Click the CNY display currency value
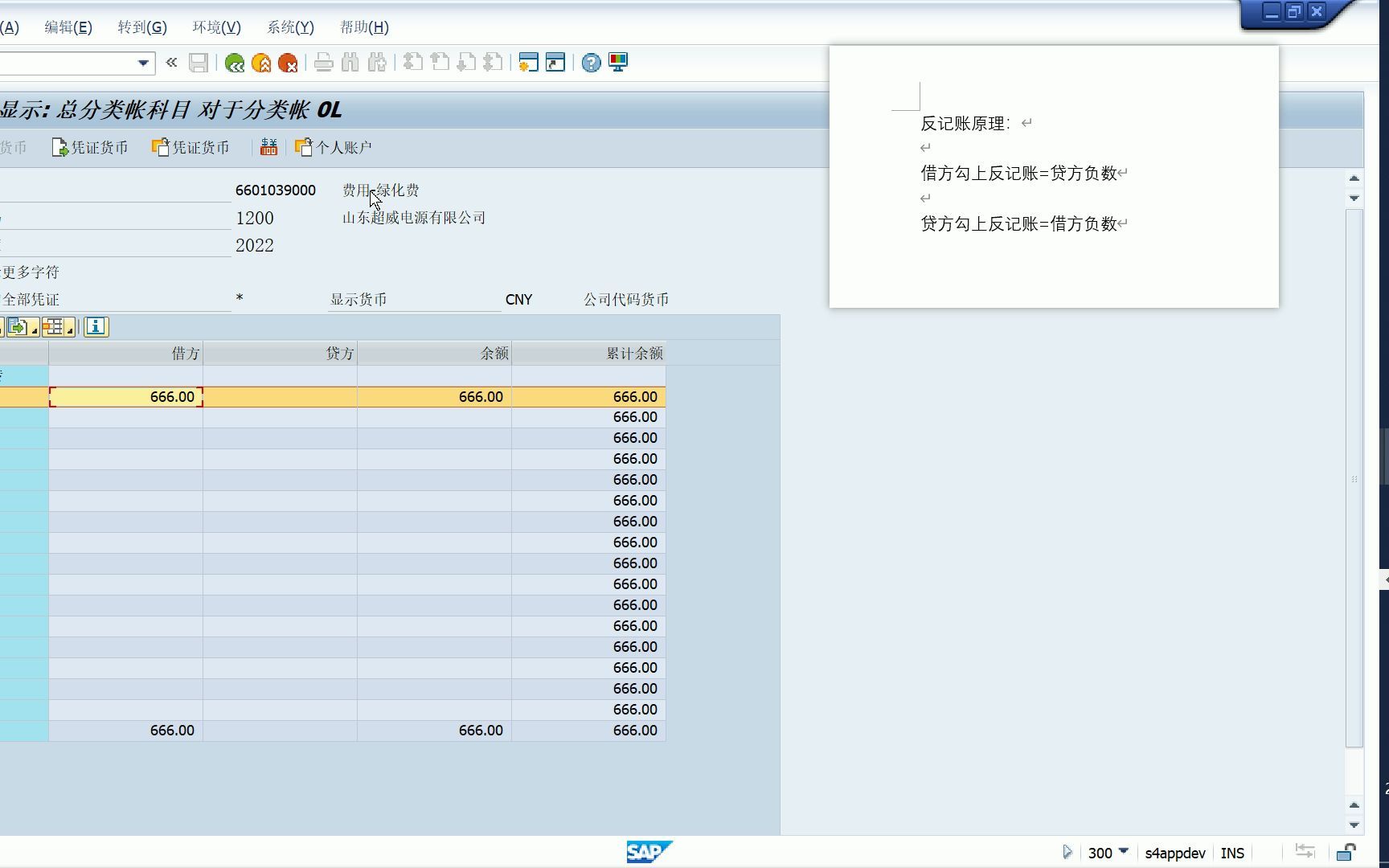Image resolution: width=1389 pixels, height=868 pixels. 518,300
